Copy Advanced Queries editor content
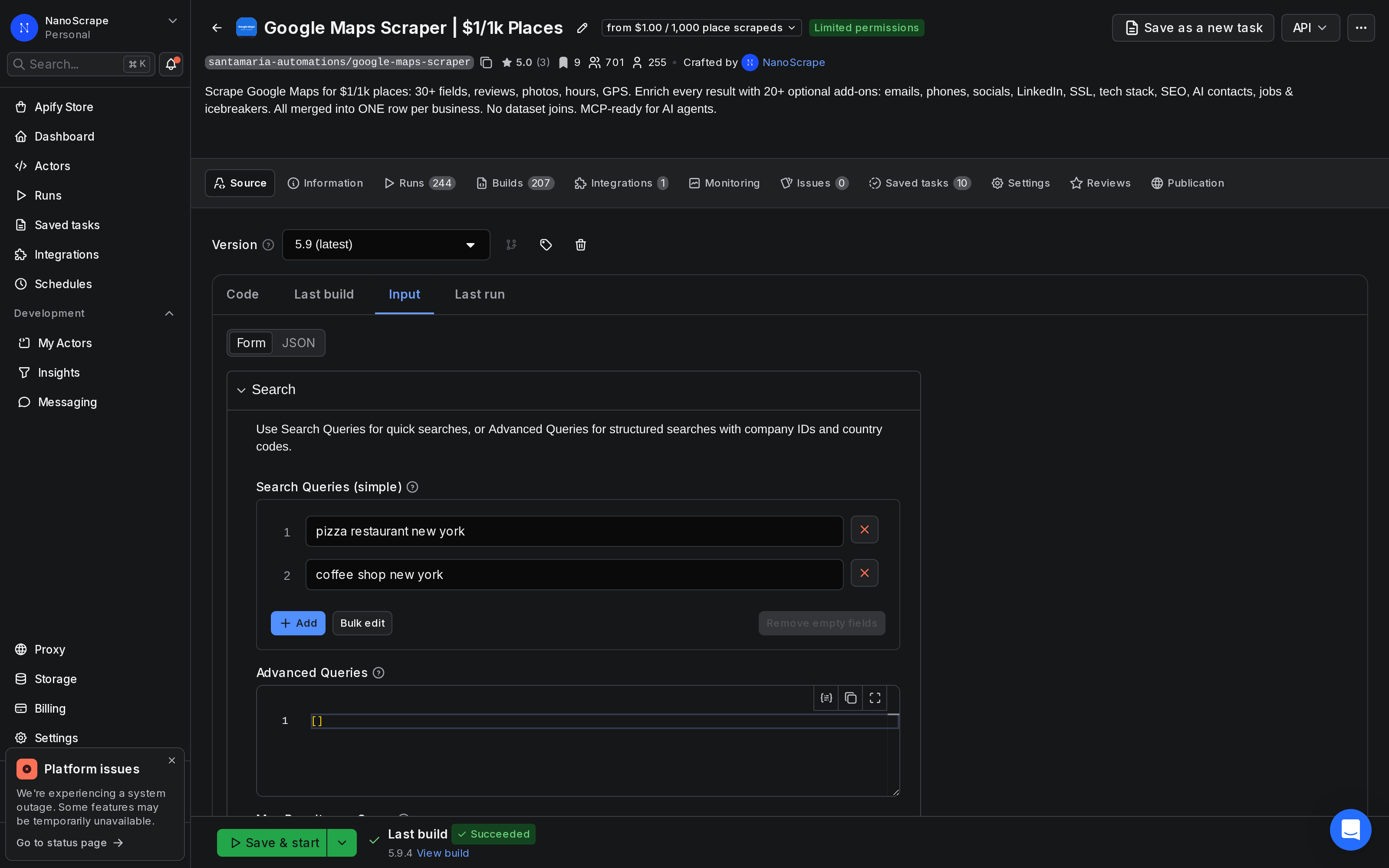The width and height of the screenshot is (1389, 868). pos(851,698)
